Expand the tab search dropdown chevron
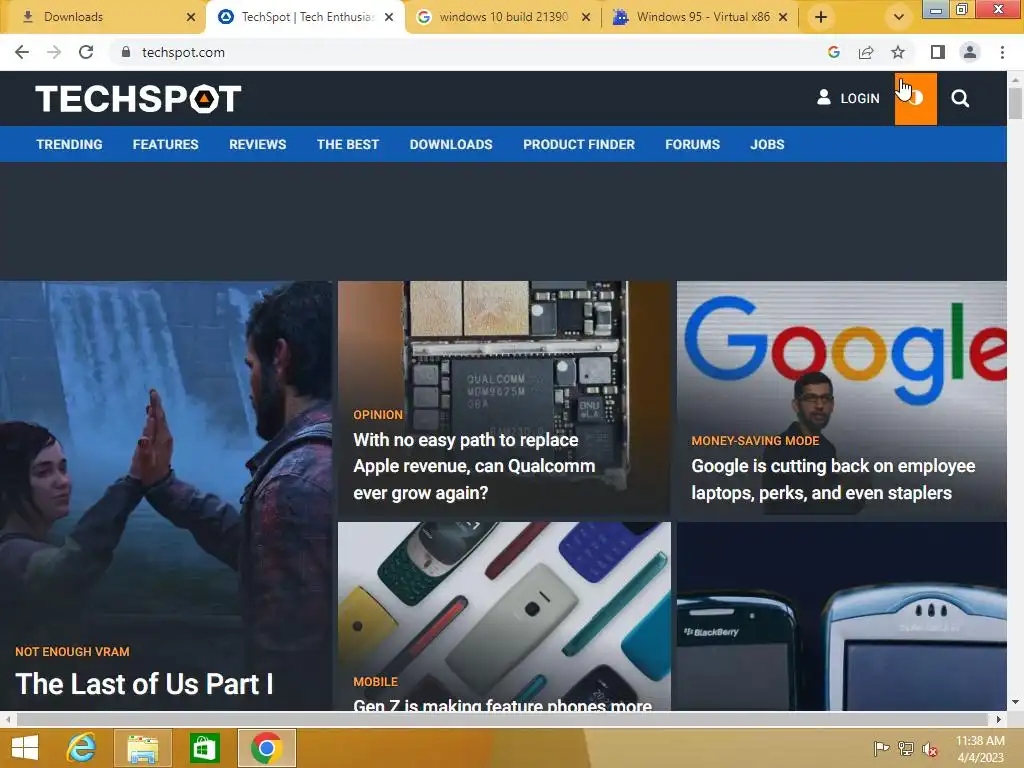Viewport: 1024px width, 768px height. pos(899,17)
